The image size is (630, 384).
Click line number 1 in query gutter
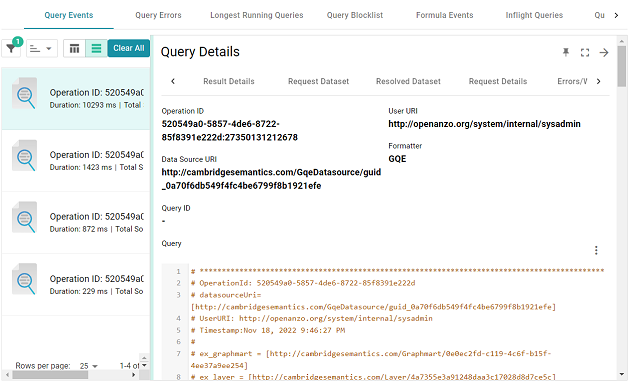coord(178,272)
